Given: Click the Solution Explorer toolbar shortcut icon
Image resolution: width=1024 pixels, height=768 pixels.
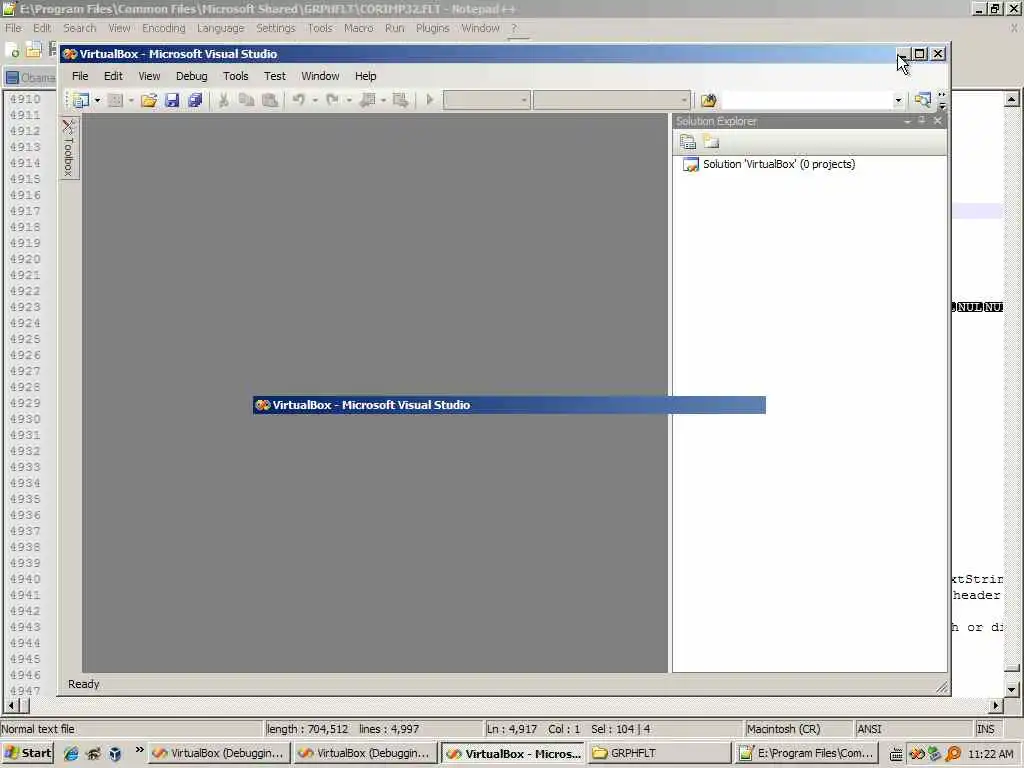Looking at the screenshot, I should click(x=922, y=100).
